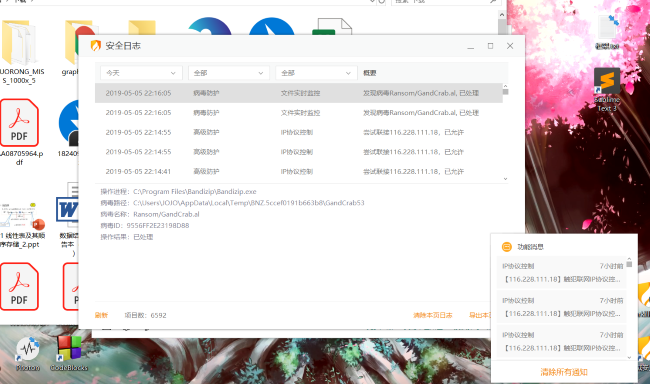
Task: Click the 导出 export log link
Action: click(x=480, y=315)
